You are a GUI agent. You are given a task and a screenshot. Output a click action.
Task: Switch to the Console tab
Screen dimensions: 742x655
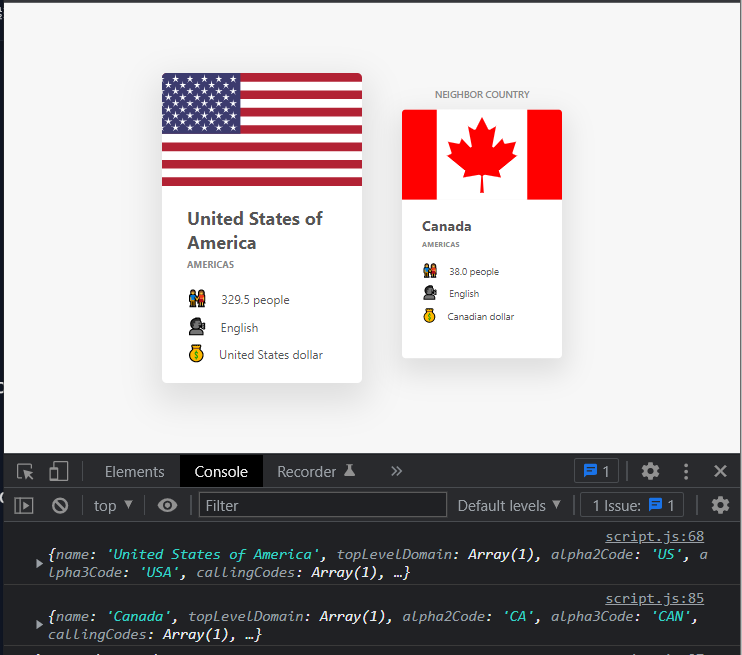click(x=221, y=471)
